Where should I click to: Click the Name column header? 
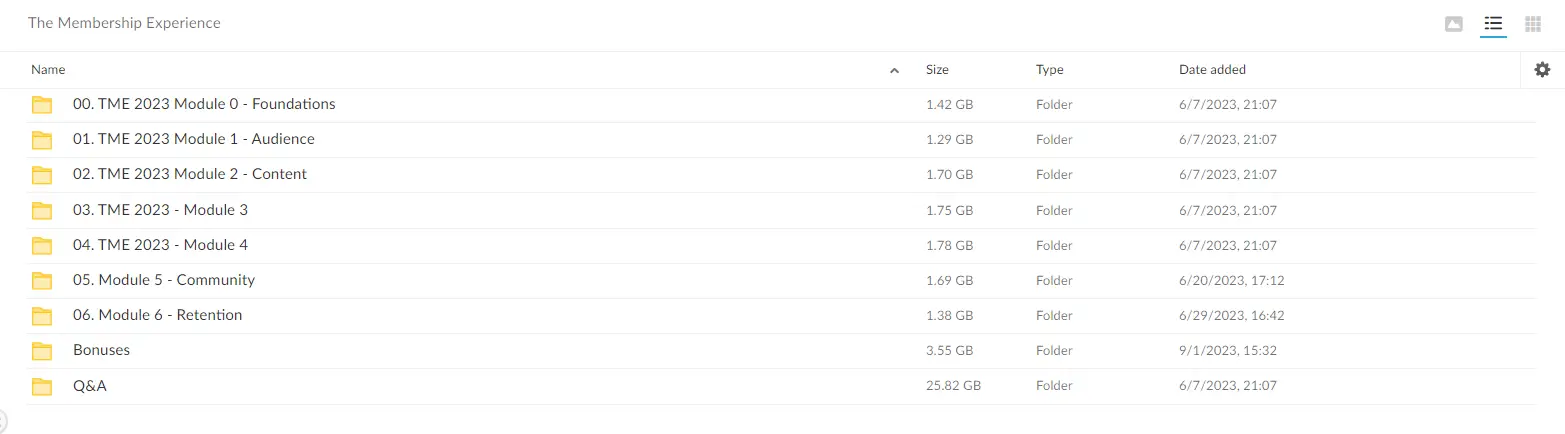pyautogui.click(x=48, y=70)
